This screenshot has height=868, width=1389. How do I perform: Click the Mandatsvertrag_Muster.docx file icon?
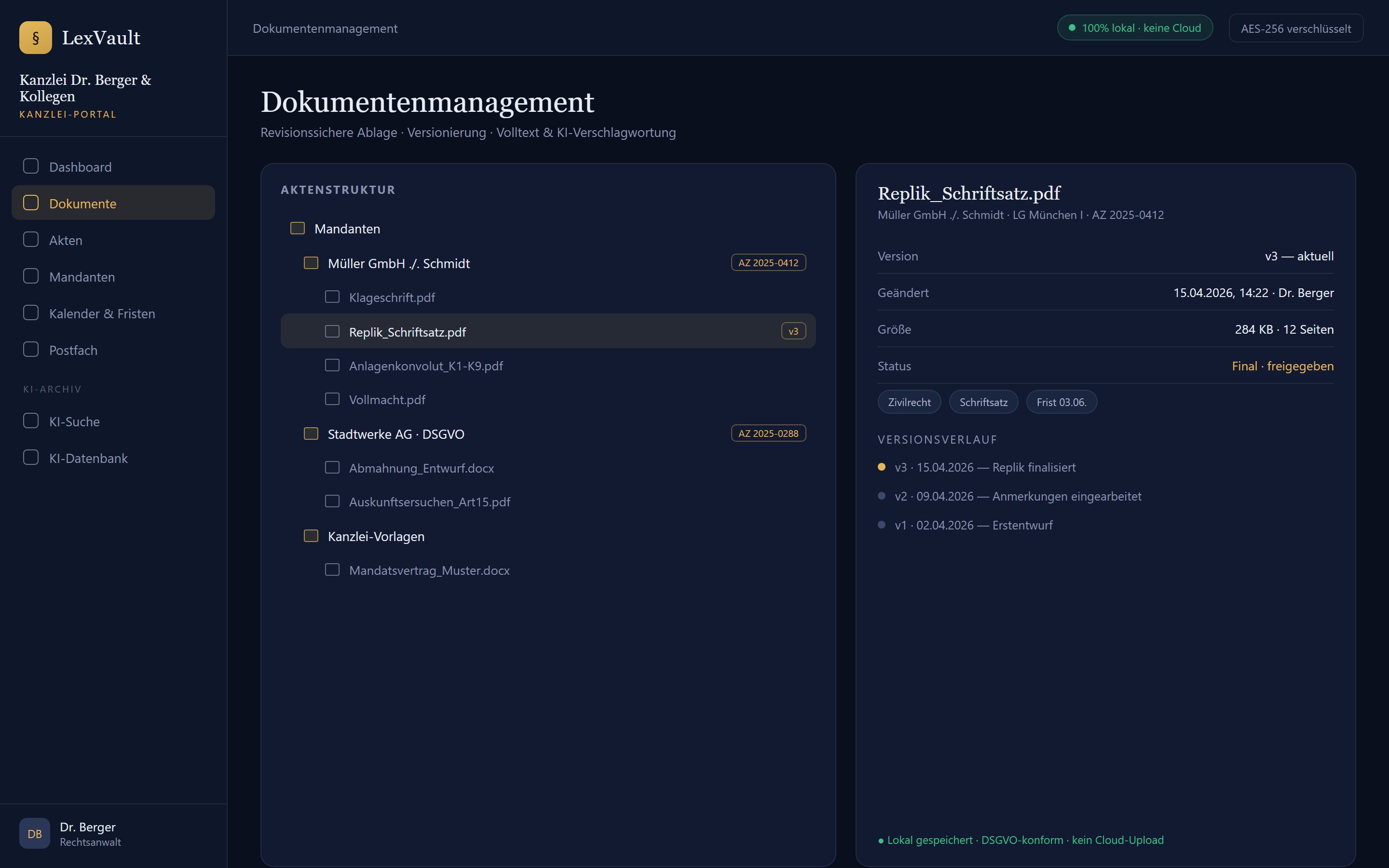click(x=332, y=570)
